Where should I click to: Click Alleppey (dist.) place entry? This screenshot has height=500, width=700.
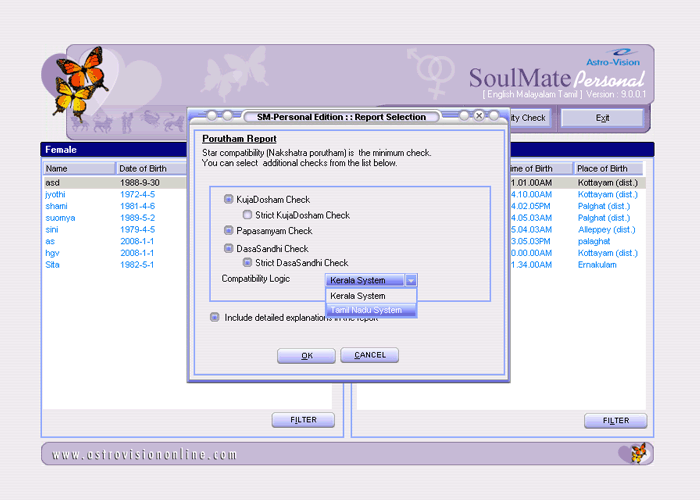606,229
